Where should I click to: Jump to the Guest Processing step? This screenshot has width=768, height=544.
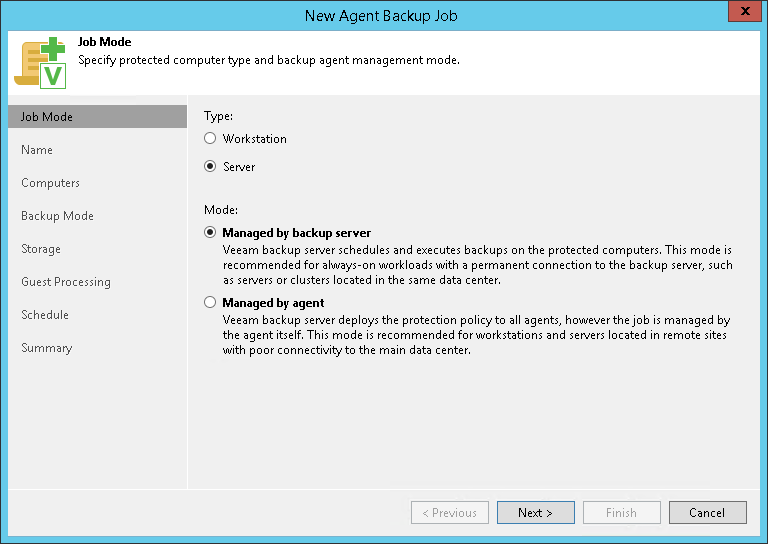pos(66,282)
